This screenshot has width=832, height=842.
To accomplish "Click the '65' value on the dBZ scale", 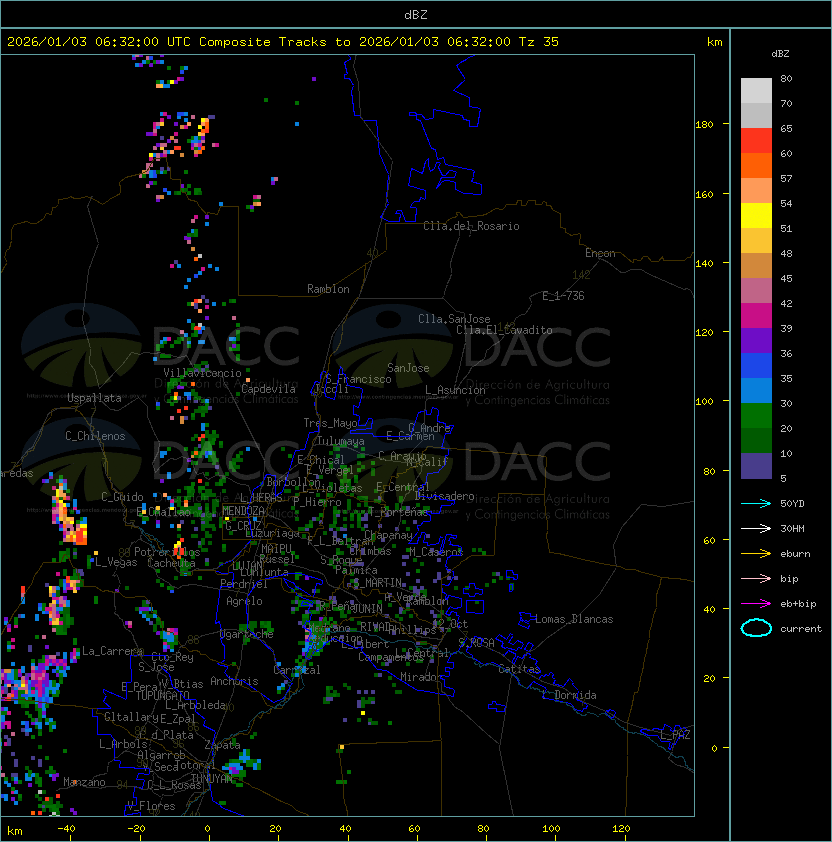I will tap(786, 128).
